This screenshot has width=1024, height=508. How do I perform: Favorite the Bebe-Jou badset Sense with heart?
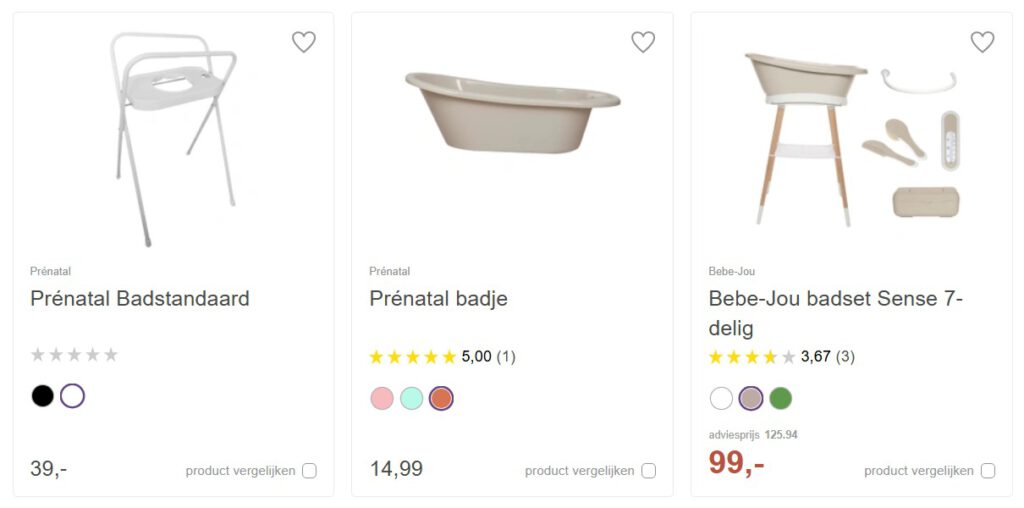tap(982, 42)
